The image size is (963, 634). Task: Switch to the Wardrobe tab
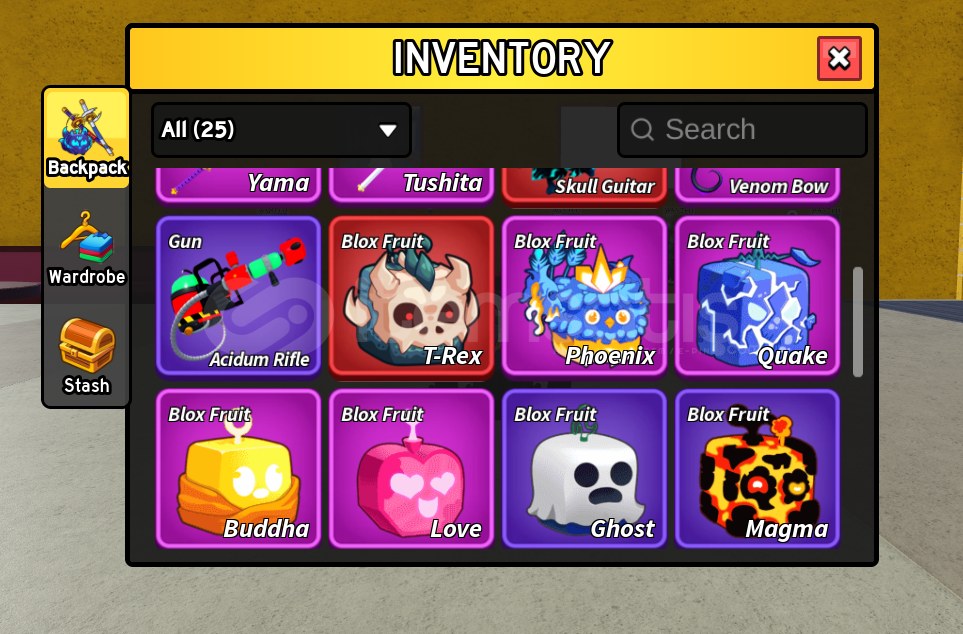(87, 249)
